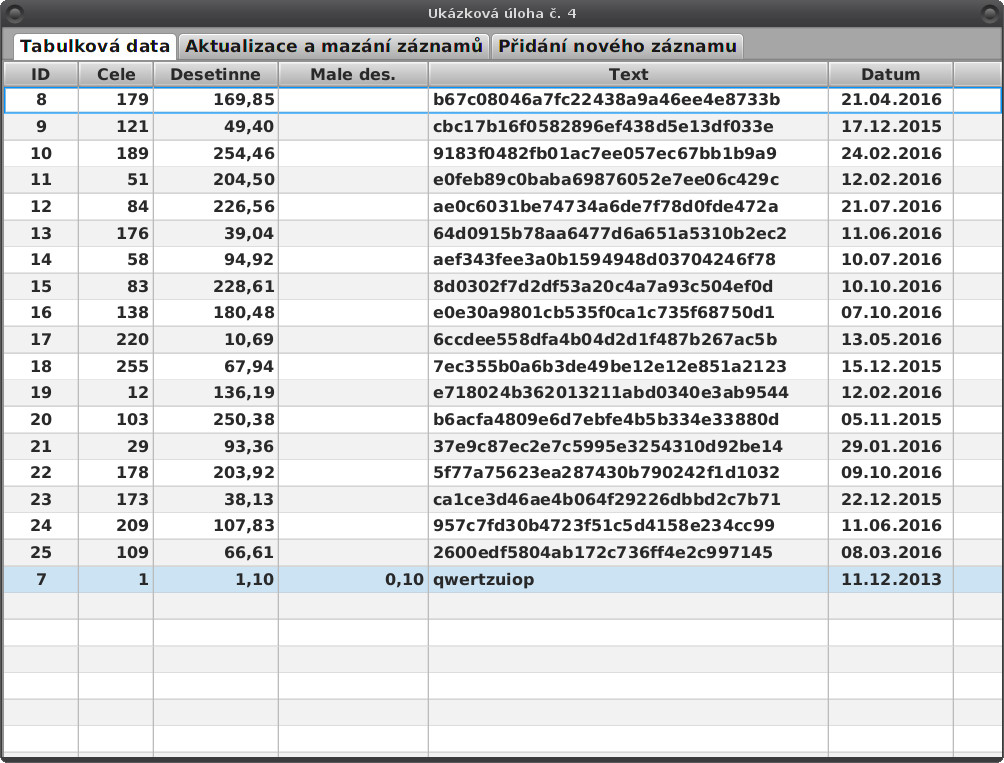Viewport: 1004px width, 763px height.
Task: Select text cell e0feb89c0baba69876052e7ee06c429c
Action: 628,180
